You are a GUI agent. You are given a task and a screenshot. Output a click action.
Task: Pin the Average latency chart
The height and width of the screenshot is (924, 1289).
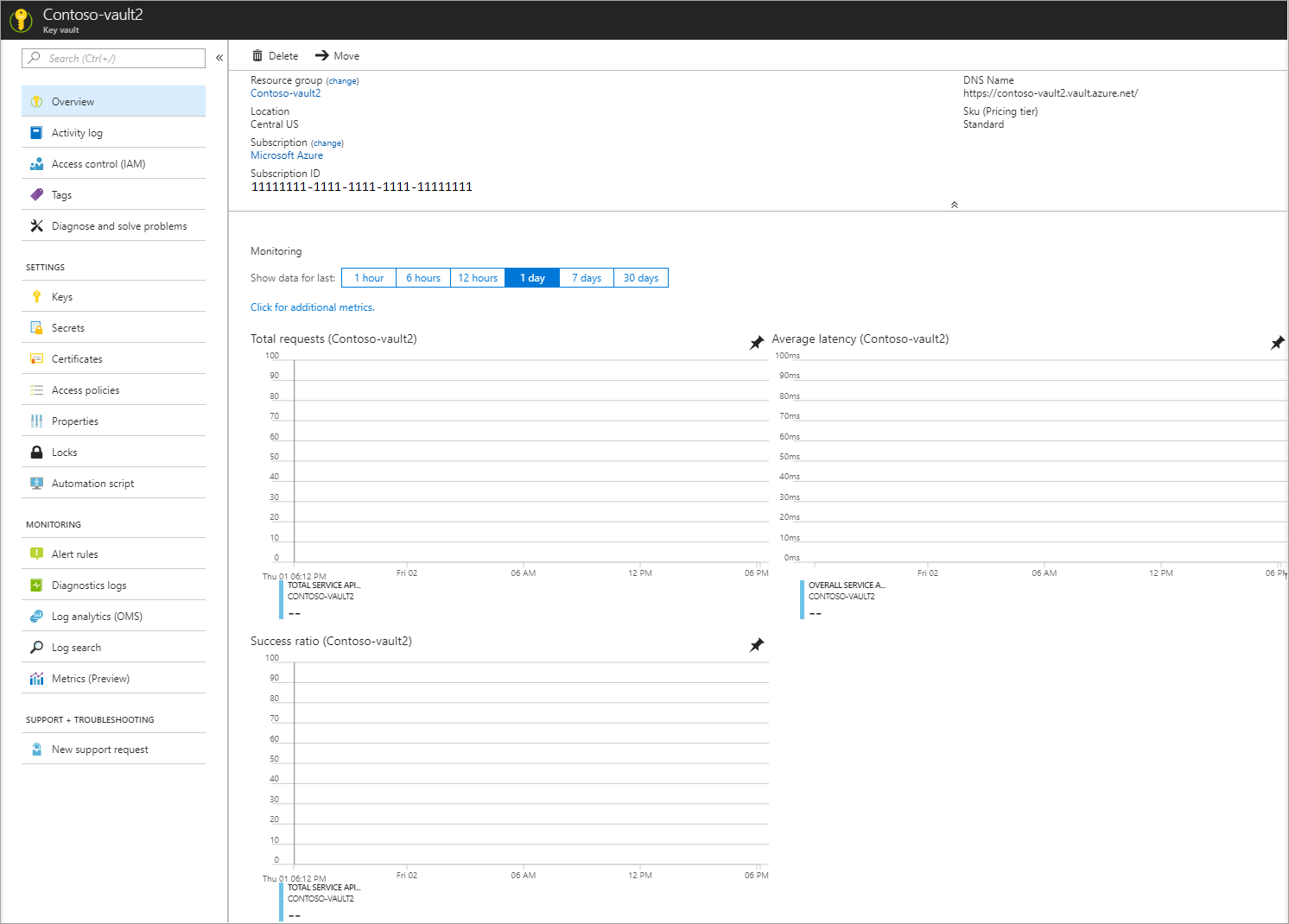[1278, 342]
